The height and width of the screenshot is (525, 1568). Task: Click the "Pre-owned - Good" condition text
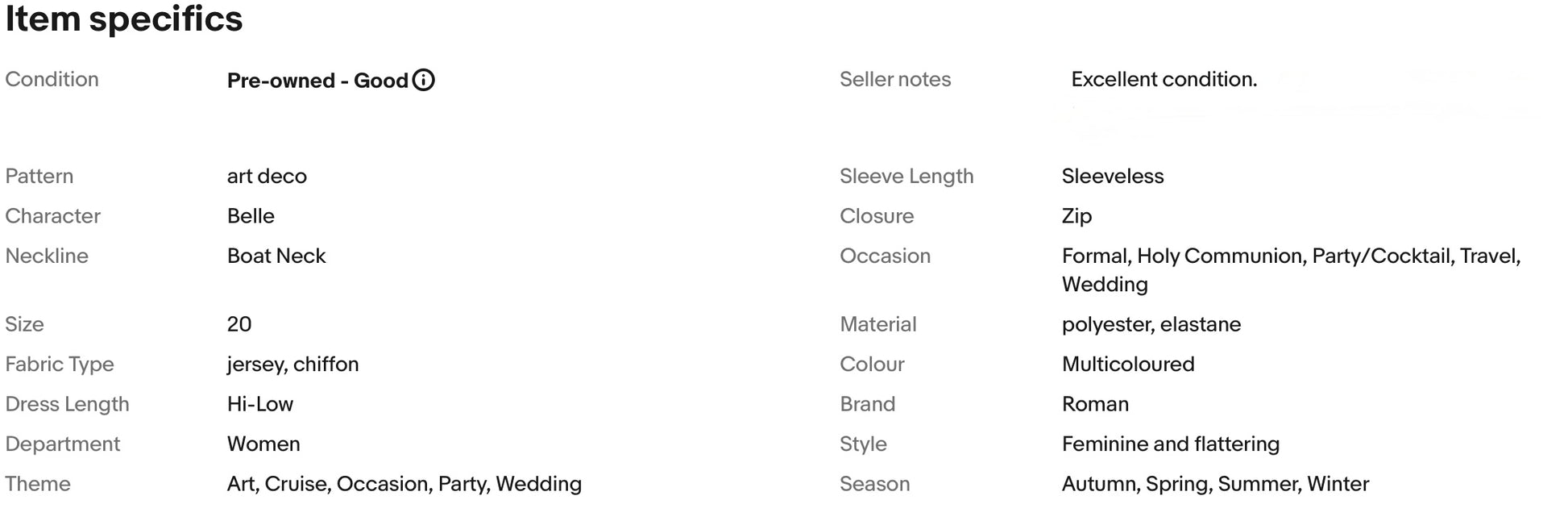point(317,81)
